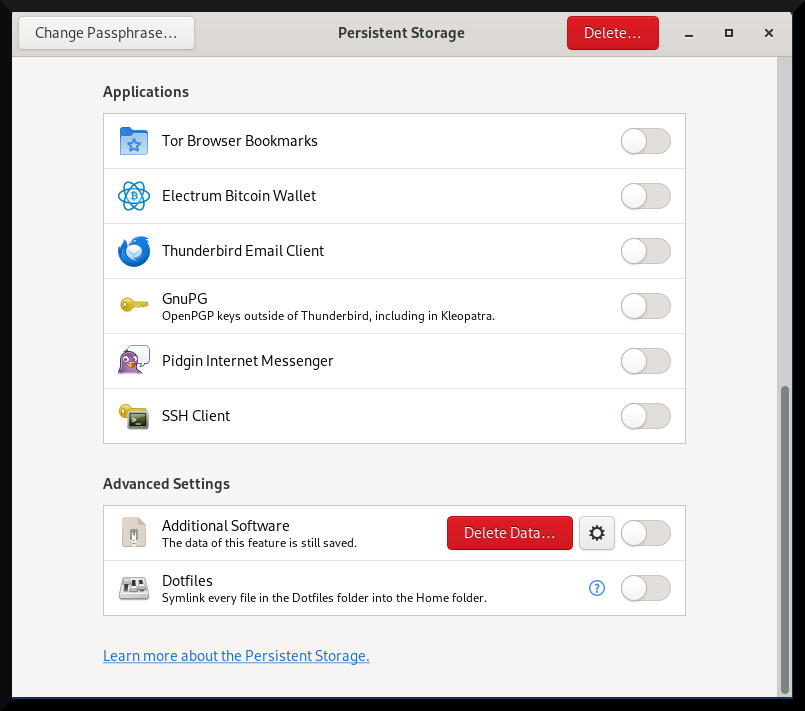
Task: Click the Dotfiles icon
Action: [x=133, y=588]
